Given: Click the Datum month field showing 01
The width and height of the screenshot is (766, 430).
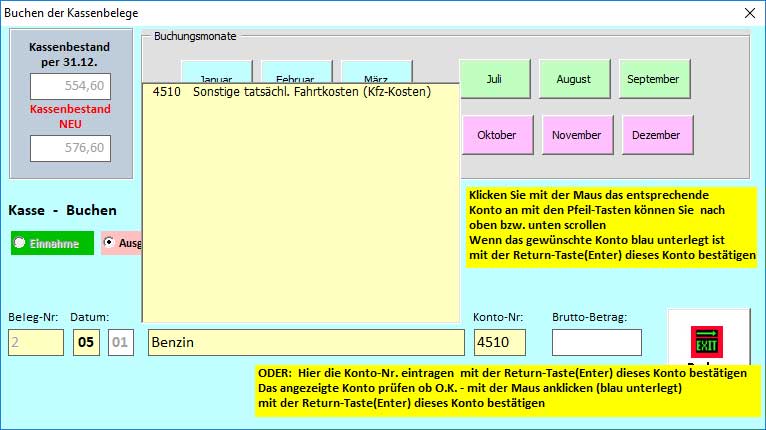Looking at the screenshot, I should coord(121,342).
